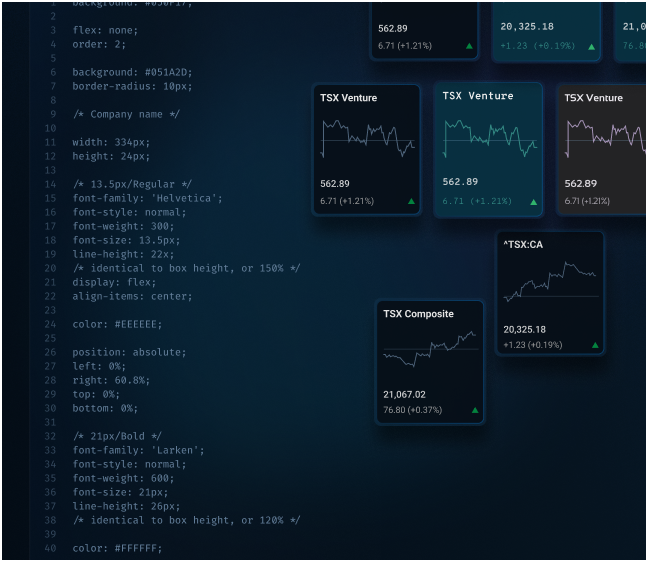
Task: Click the green up arrow on TSX Composite card
Action: click(475, 410)
